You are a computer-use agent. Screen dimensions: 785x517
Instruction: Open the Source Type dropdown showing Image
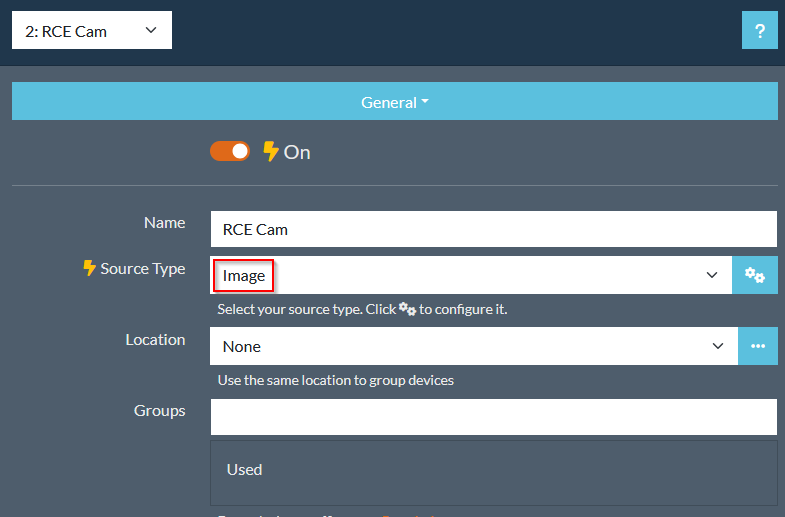click(470, 275)
